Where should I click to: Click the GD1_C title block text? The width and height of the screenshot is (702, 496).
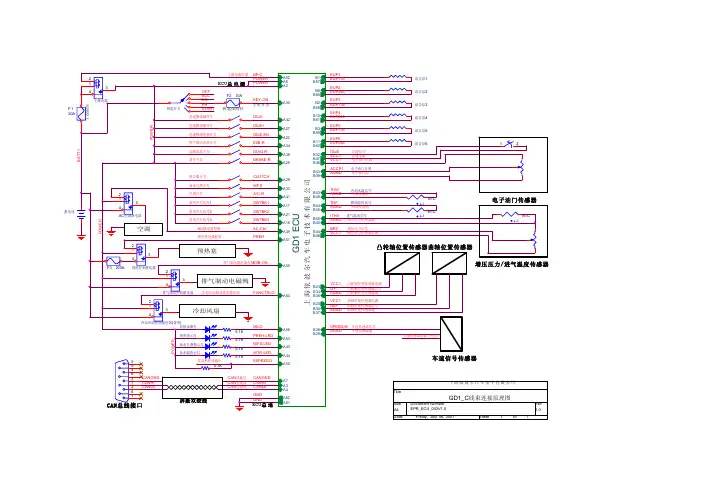tap(479, 398)
